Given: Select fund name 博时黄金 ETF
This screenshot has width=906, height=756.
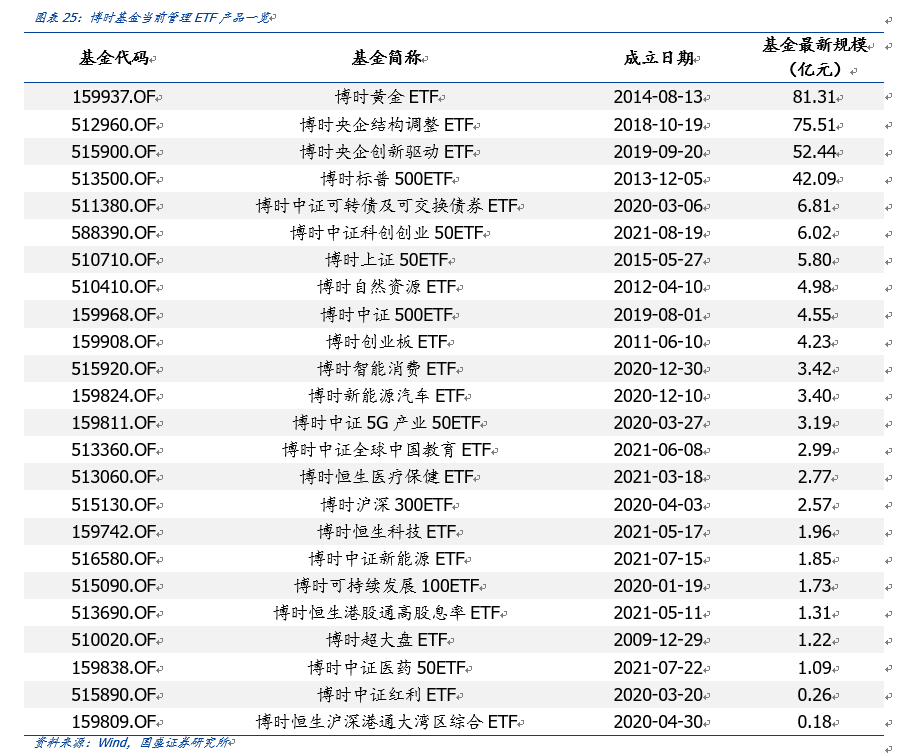Looking at the screenshot, I should click(387, 97).
